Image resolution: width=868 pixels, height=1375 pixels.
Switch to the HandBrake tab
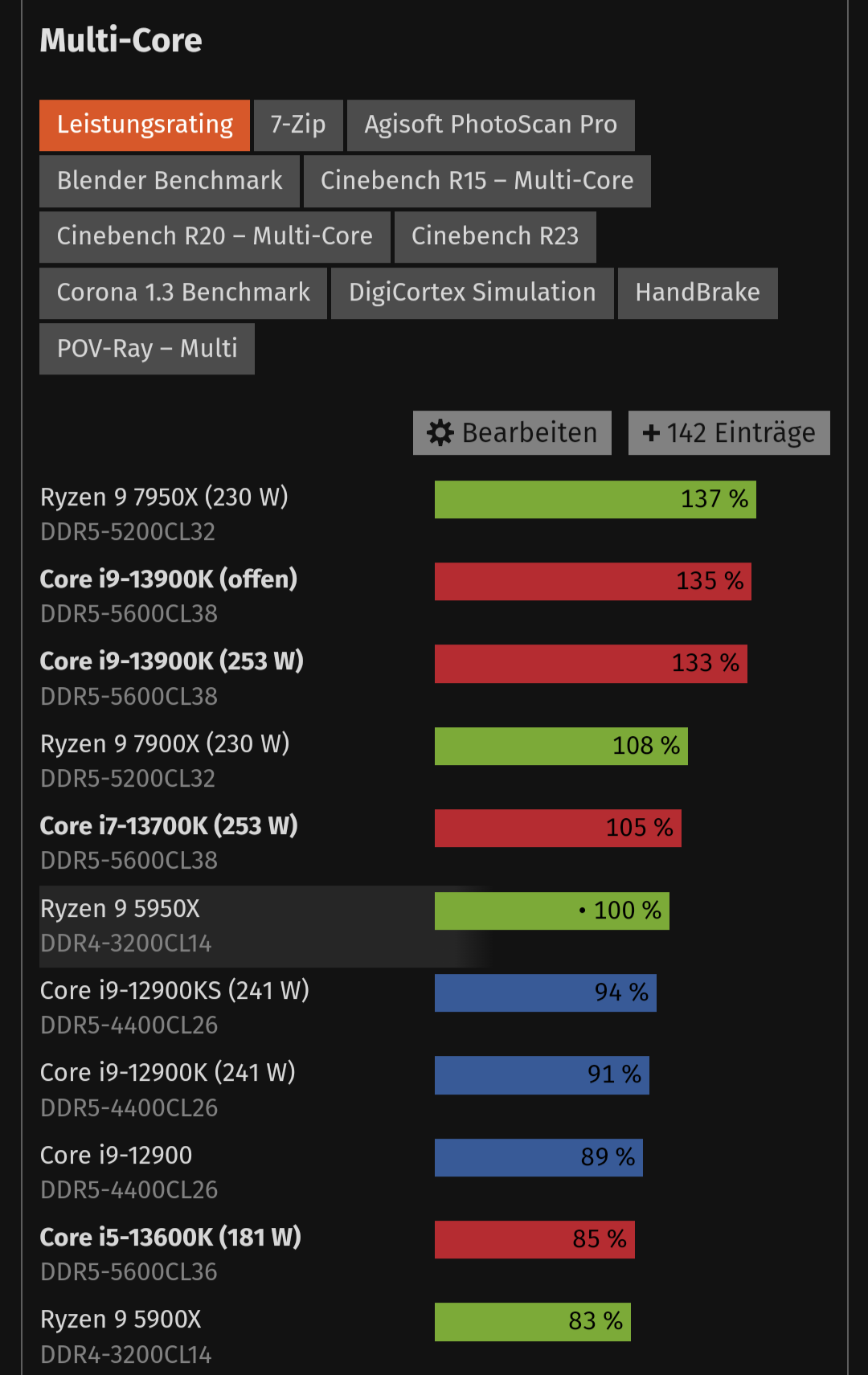click(697, 293)
